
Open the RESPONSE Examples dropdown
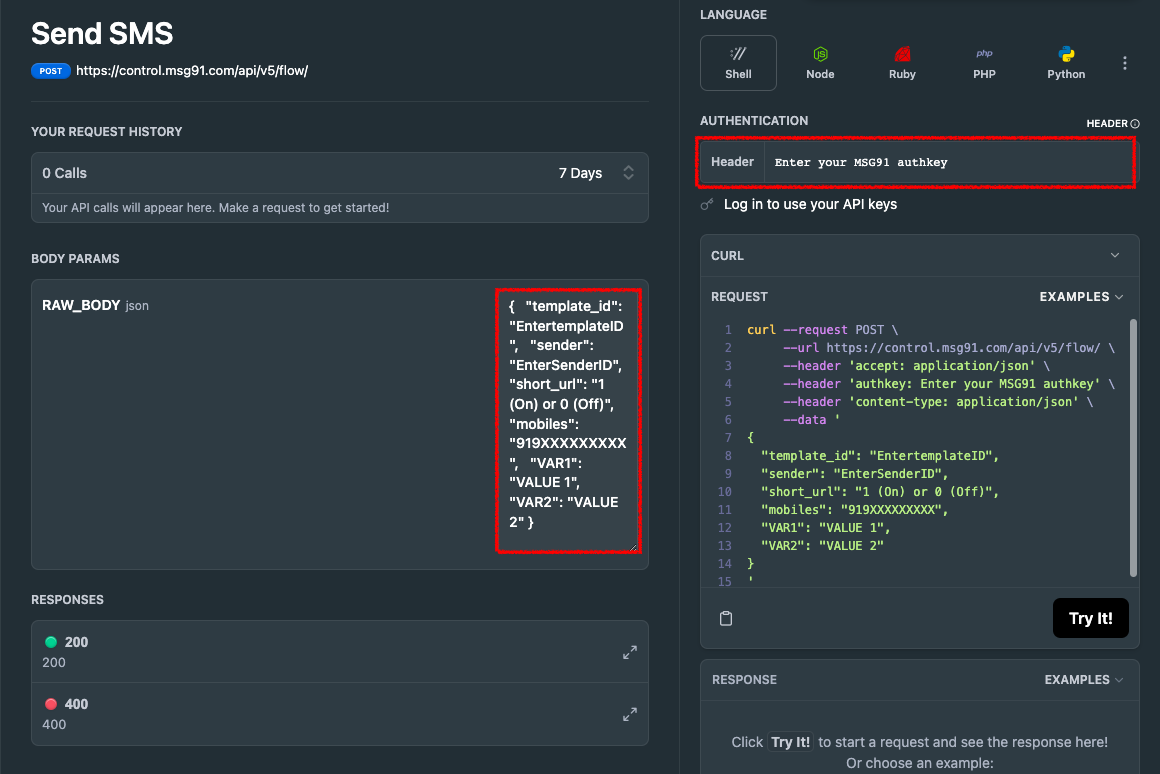[1084, 679]
